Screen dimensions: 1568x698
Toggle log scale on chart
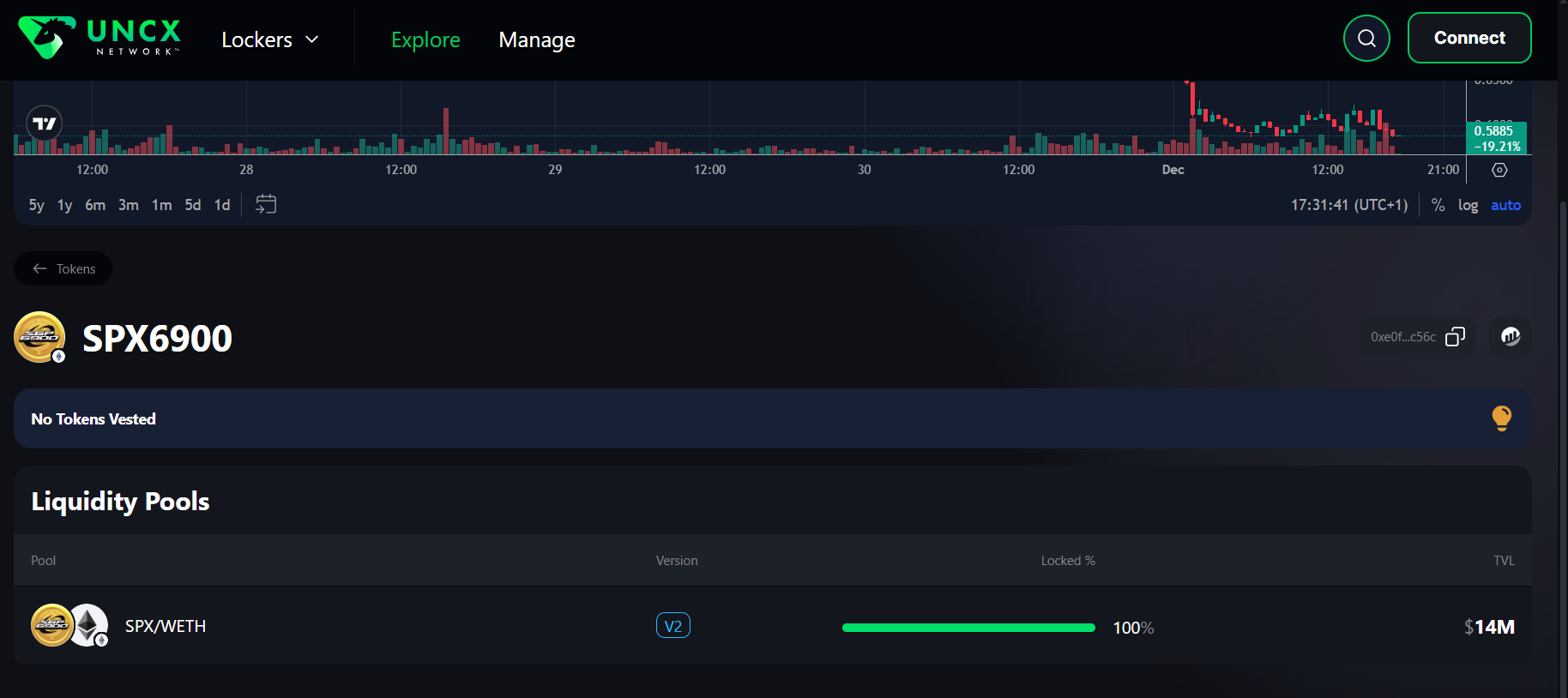(1468, 205)
